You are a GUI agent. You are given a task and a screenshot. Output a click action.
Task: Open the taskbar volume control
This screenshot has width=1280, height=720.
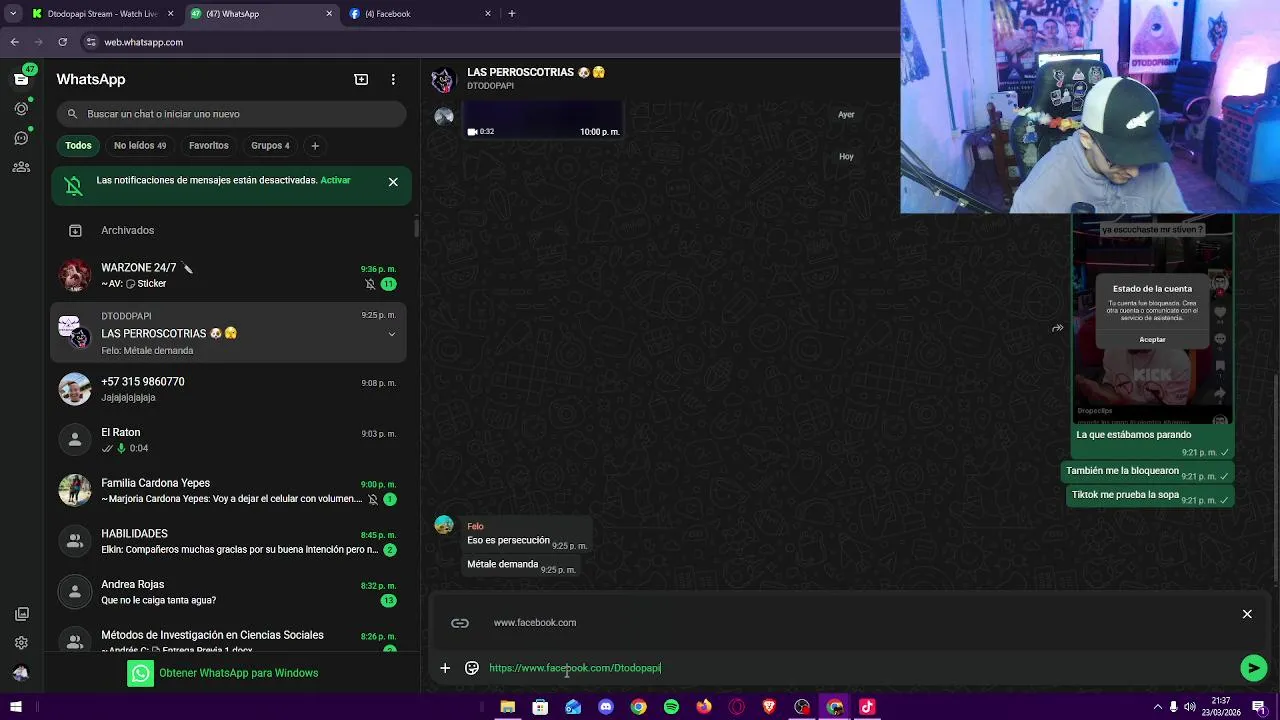pos(1190,707)
